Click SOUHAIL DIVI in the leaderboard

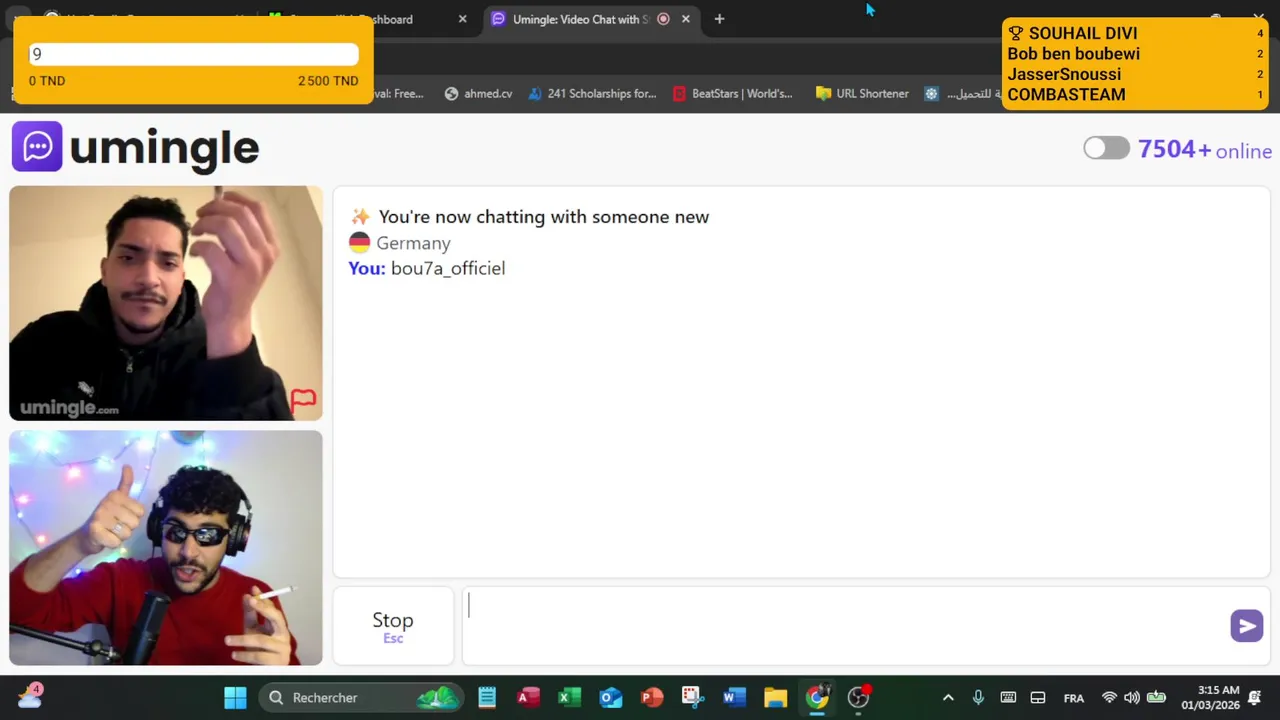tap(1083, 33)
